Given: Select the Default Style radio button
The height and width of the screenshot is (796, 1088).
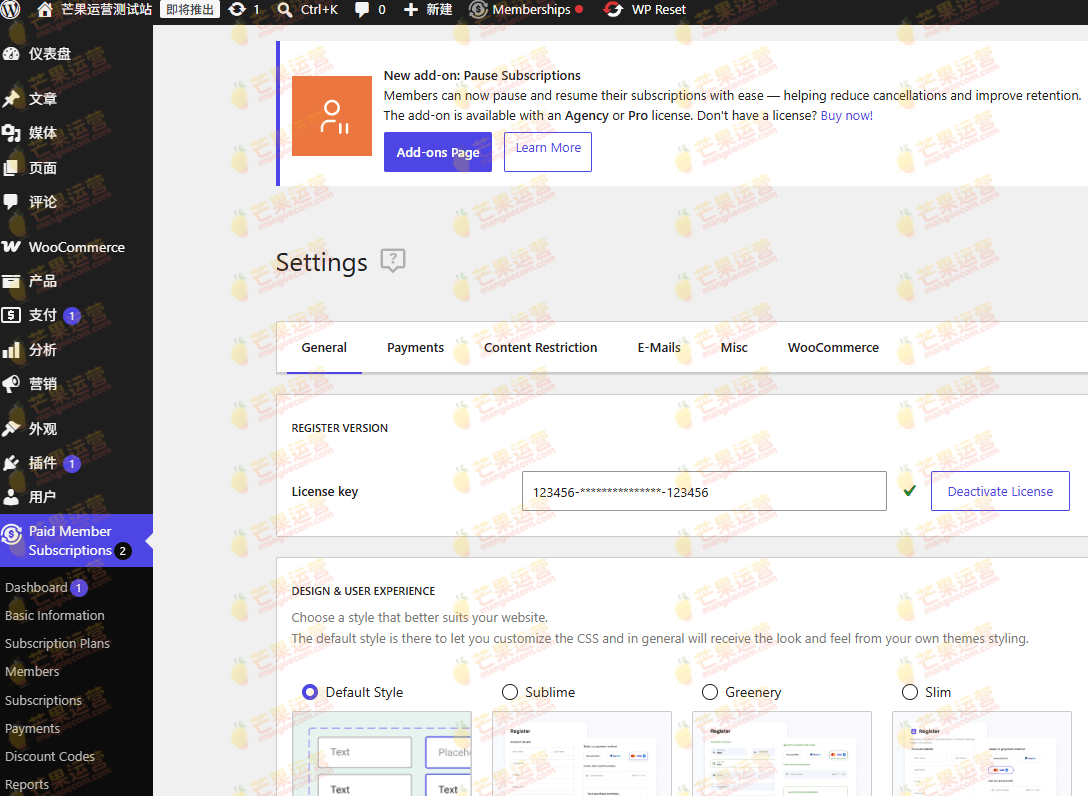Looking at the screenshot, I should pos(310,692).
